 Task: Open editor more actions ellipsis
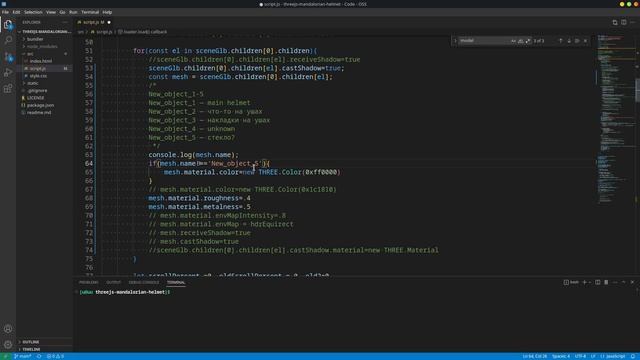click(633, 22)
